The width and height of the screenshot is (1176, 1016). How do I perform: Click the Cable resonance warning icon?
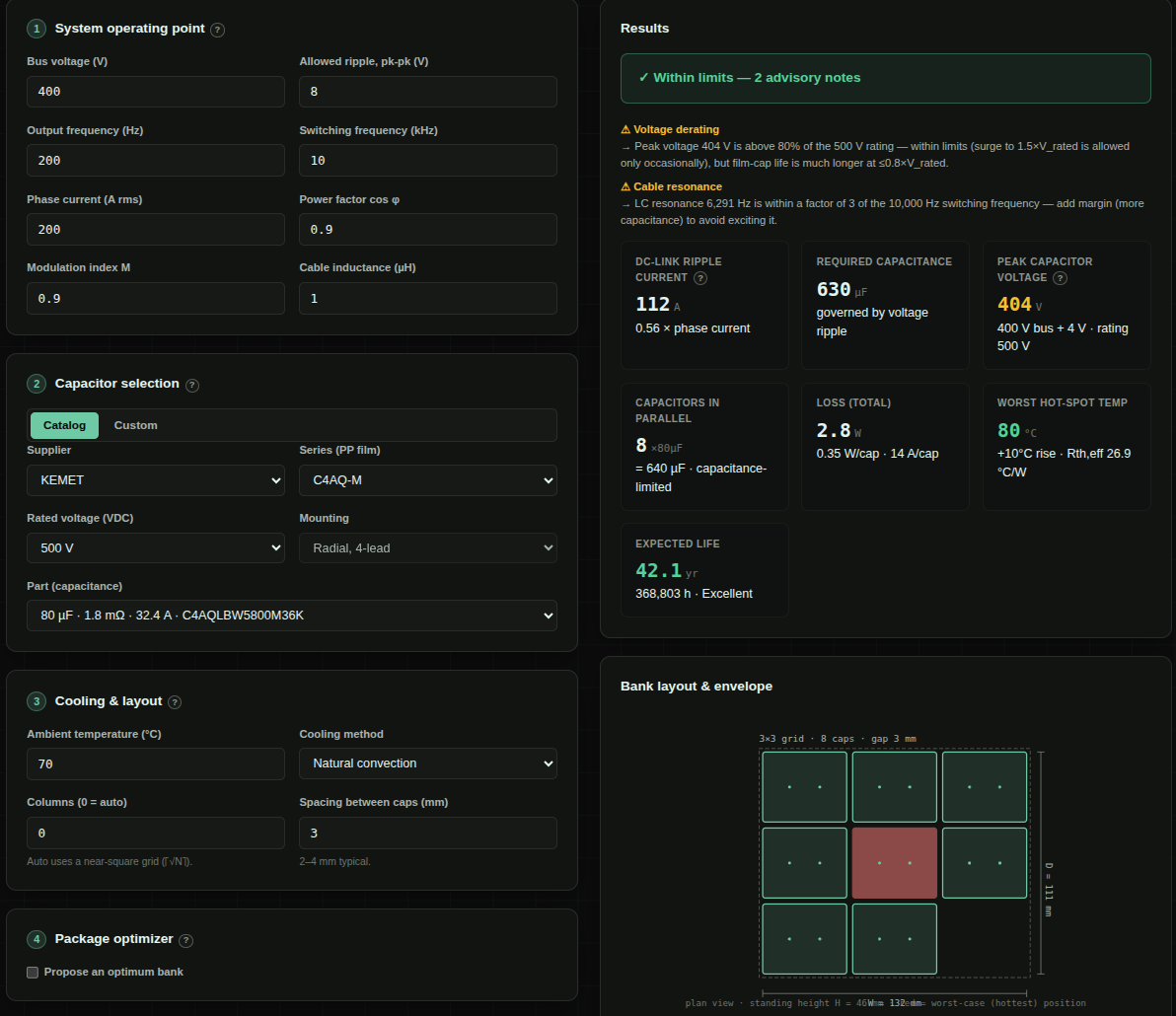coord(625,186)
